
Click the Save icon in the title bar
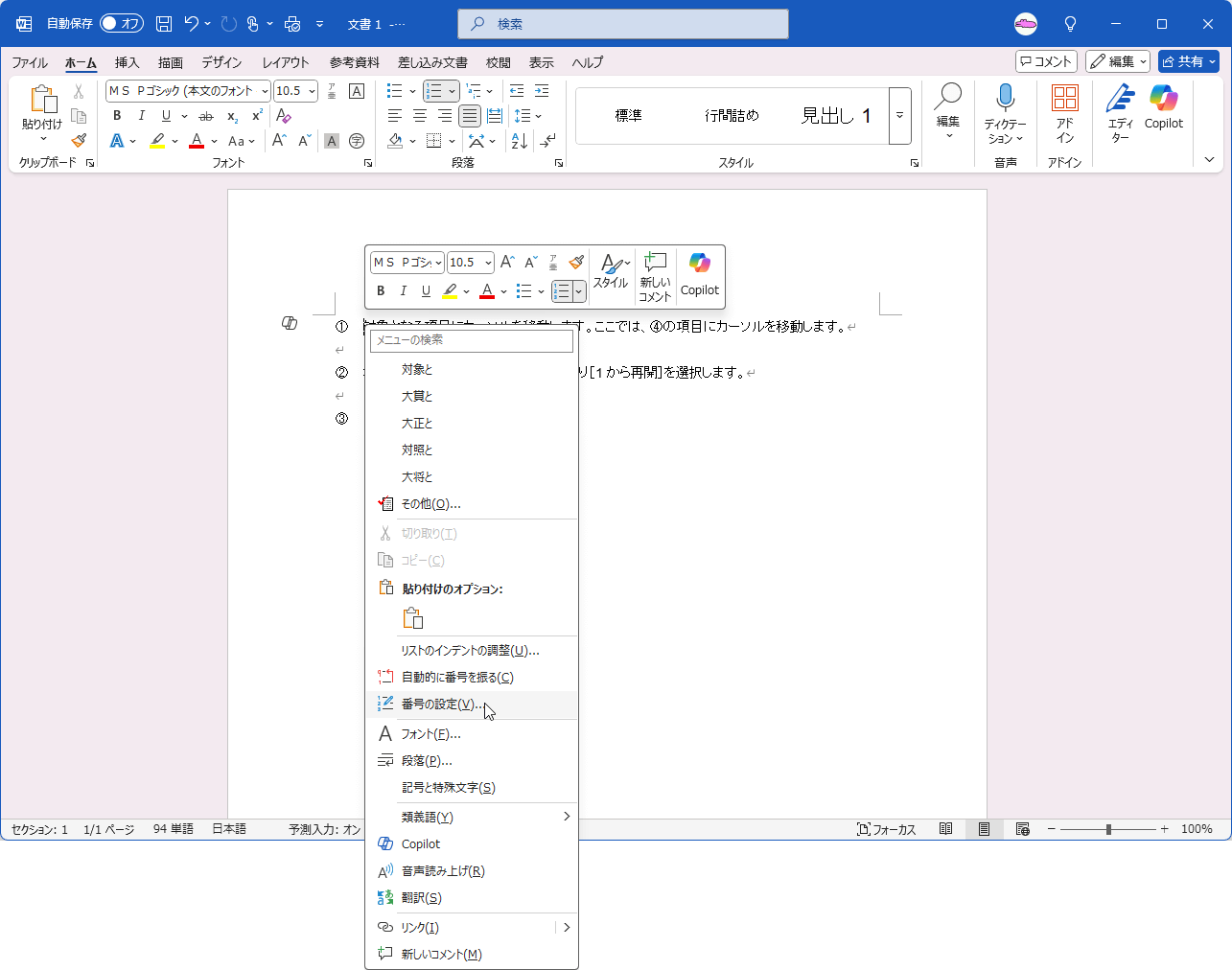point(164,24)
